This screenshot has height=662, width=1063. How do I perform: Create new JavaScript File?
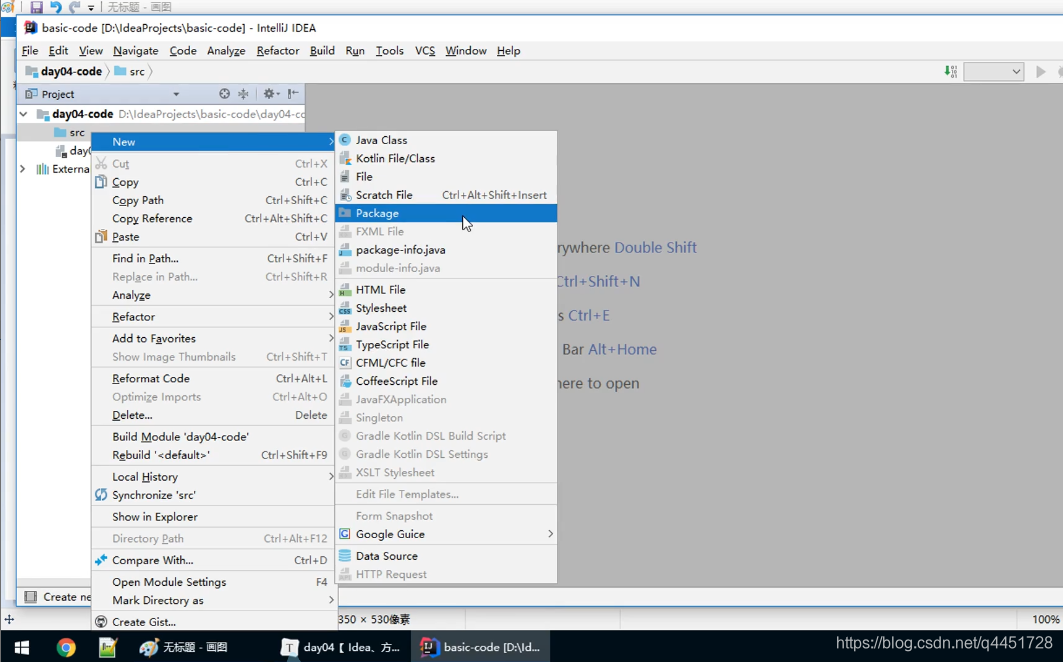(446, 327)
